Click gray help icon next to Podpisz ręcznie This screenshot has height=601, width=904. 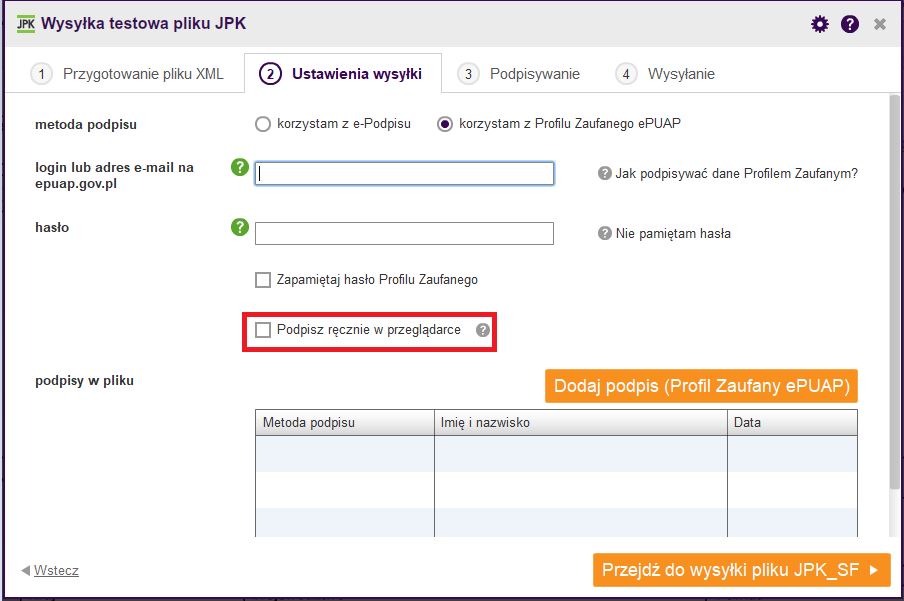tap(483, 330)
